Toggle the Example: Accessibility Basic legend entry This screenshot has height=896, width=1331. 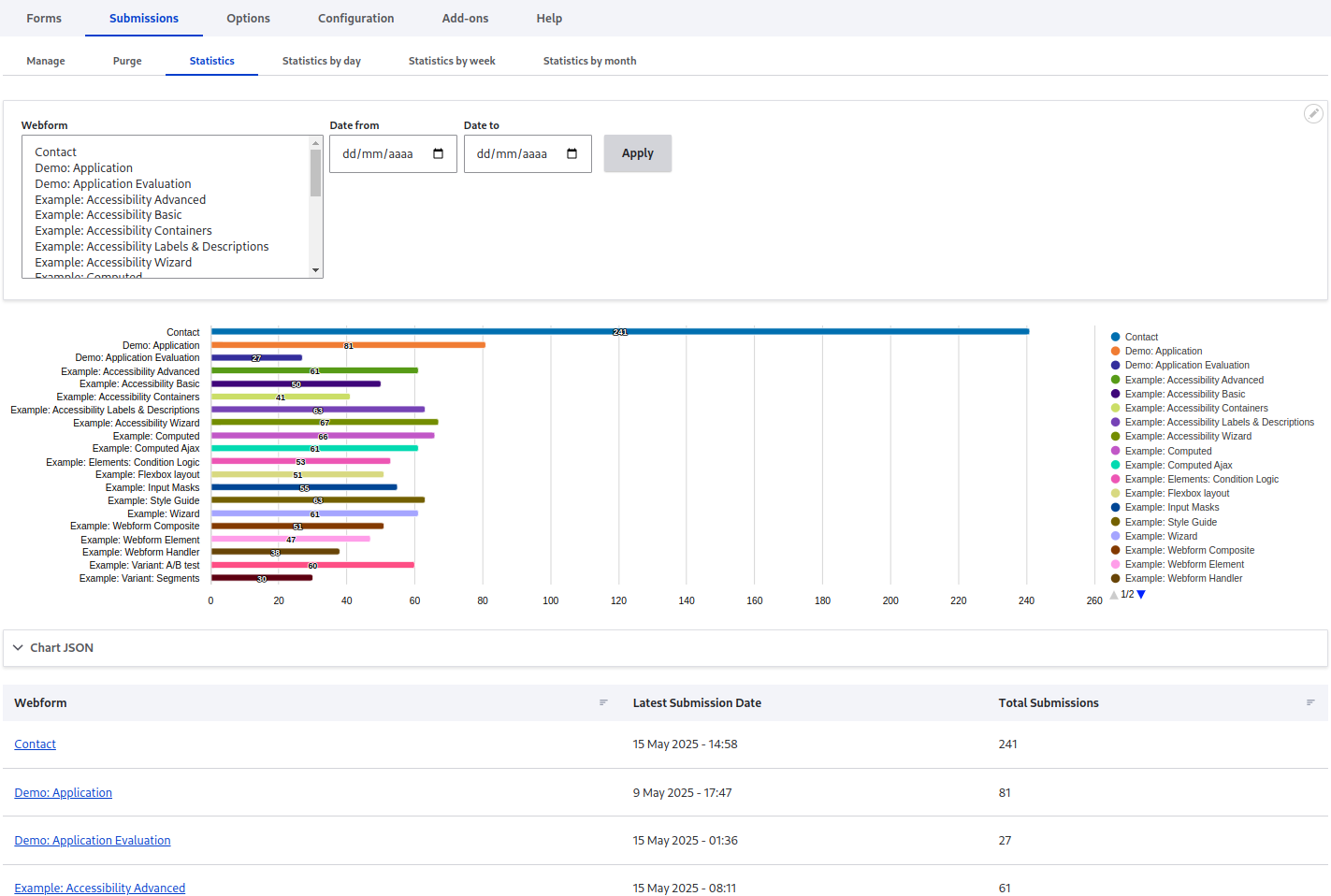[x=1178, y=394]
